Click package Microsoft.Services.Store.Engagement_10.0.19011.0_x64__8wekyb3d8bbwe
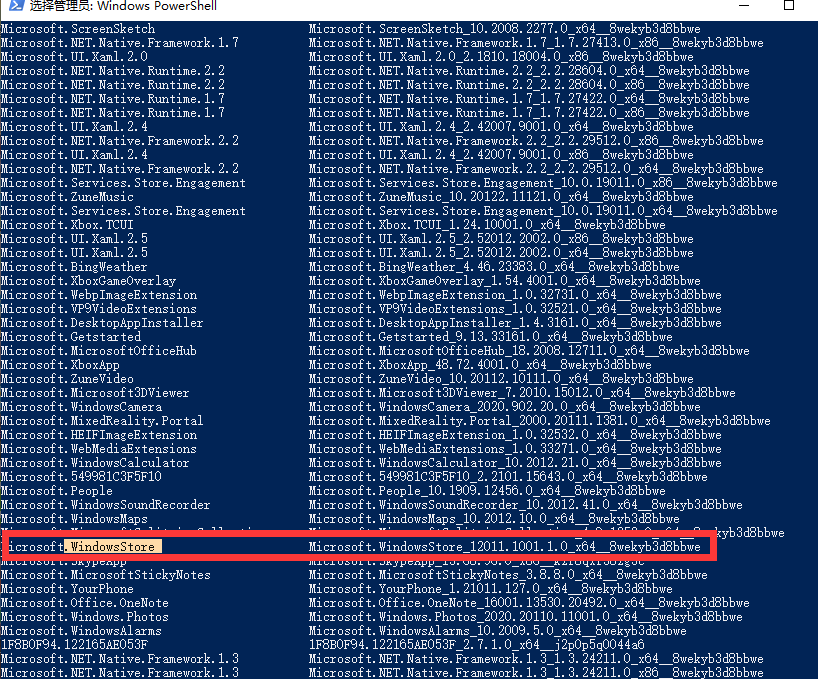Image resolution: width=818 pixels, height=679 pixels. tap(543, 211)
